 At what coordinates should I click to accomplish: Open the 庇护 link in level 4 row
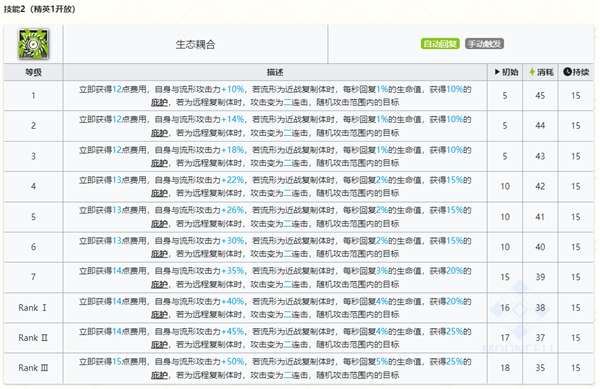[159, 193]
